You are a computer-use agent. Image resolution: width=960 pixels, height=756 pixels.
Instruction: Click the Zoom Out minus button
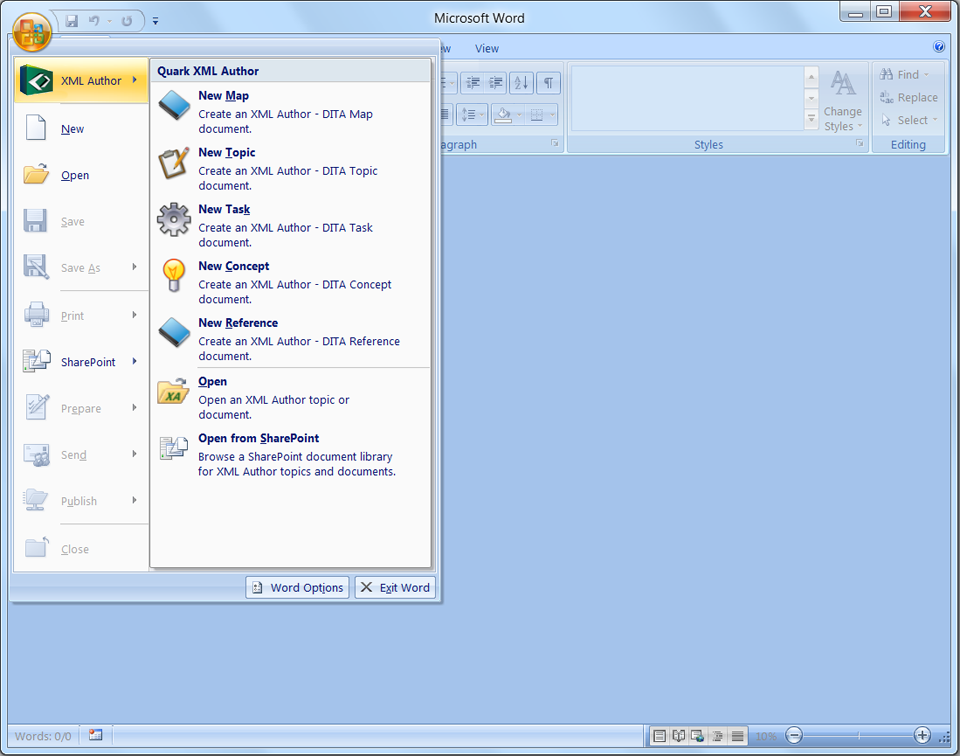pyautogui.click(x=794, y=735)
